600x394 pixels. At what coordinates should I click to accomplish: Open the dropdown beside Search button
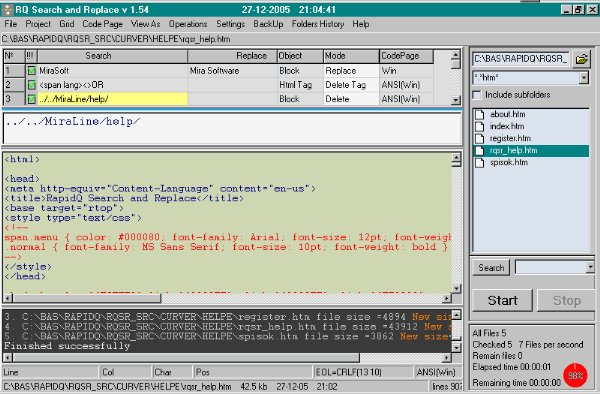coord(590,267)
